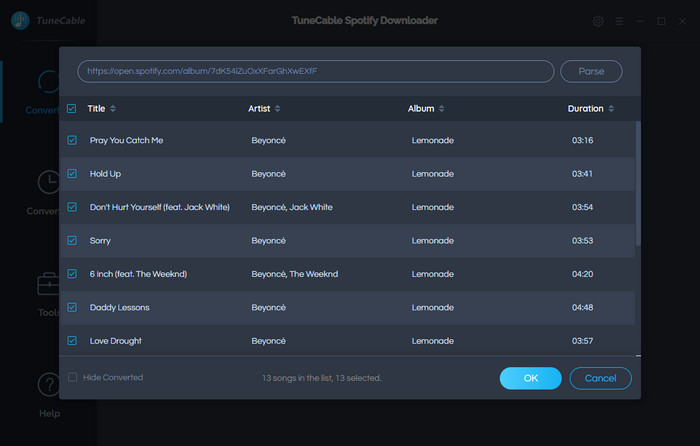Select title 'Daddy Lessons'
The image size is (700, 446).
coord(120,307)
